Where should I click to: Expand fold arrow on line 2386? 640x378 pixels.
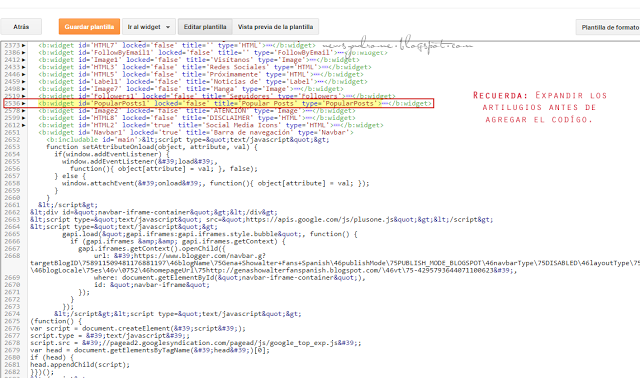pyautogui.click(x=24, y=53)
